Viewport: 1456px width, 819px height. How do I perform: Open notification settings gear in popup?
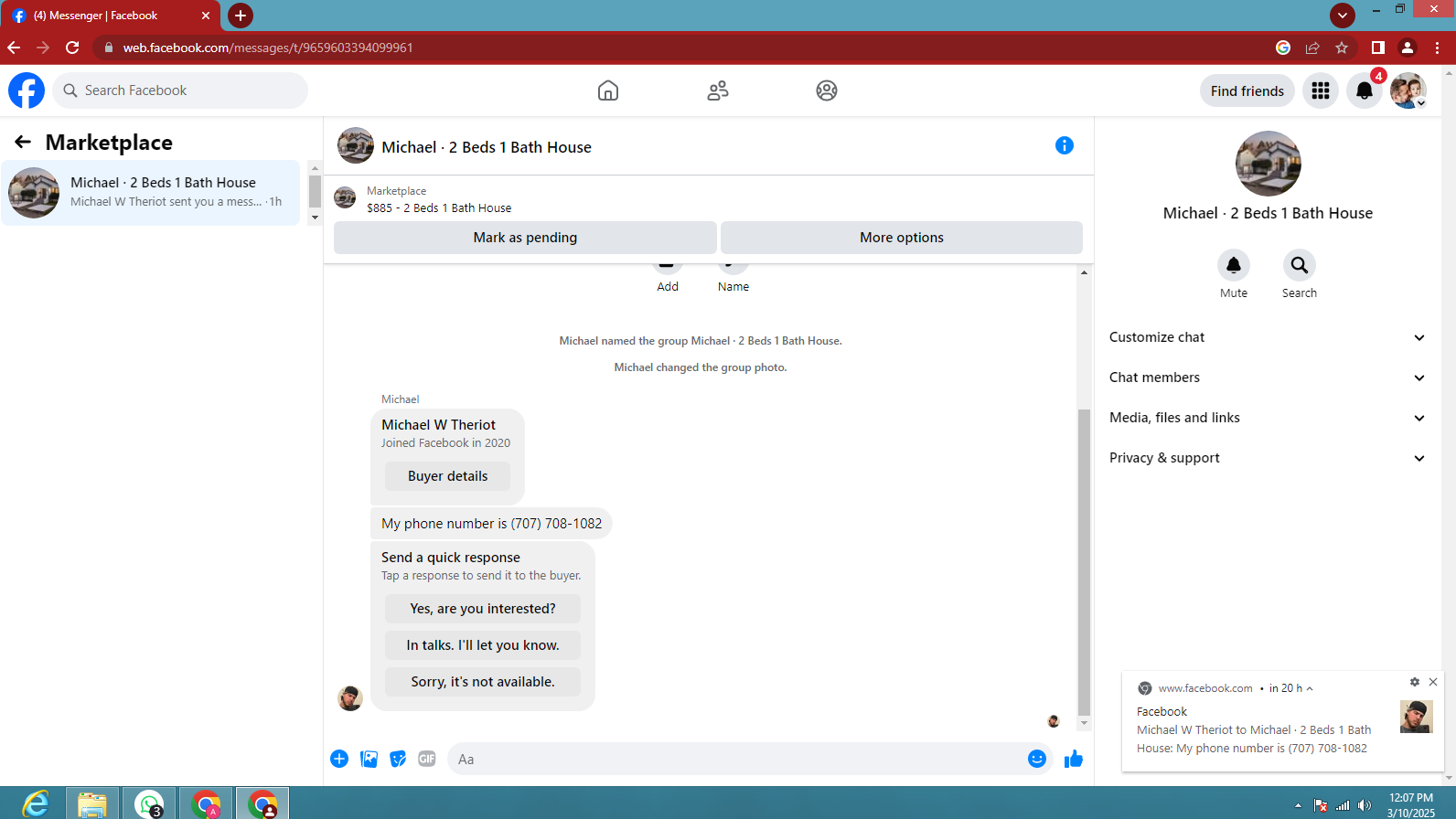1415,682
